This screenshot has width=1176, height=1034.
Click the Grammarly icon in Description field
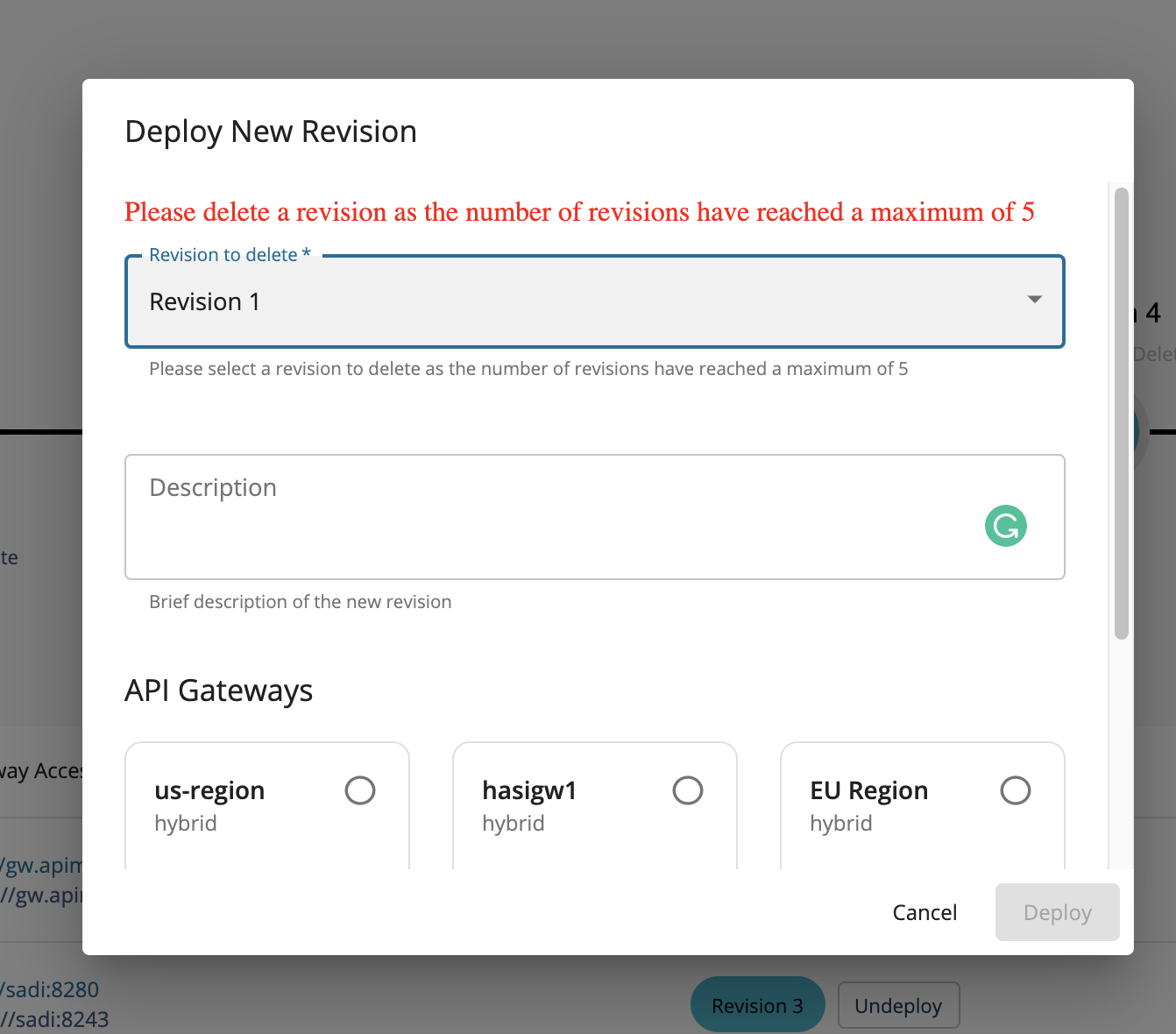pos(1005,526)
